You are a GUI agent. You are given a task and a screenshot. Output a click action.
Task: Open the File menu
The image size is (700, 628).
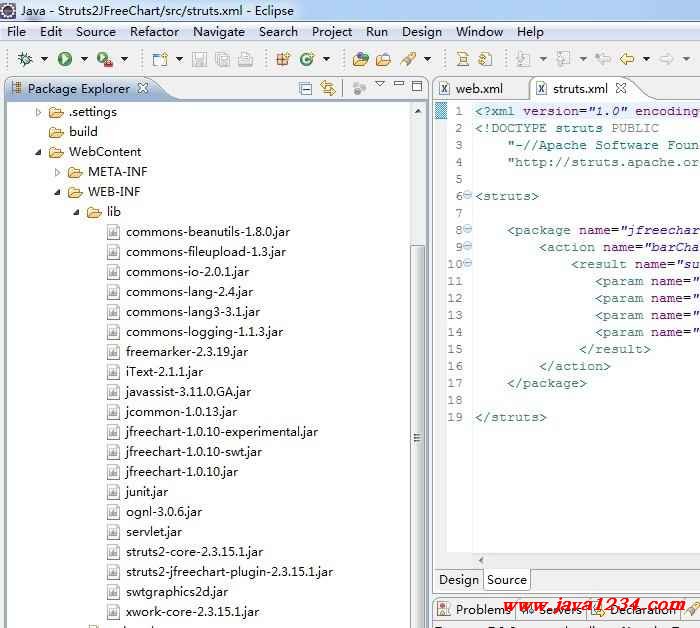pos(17,32)
